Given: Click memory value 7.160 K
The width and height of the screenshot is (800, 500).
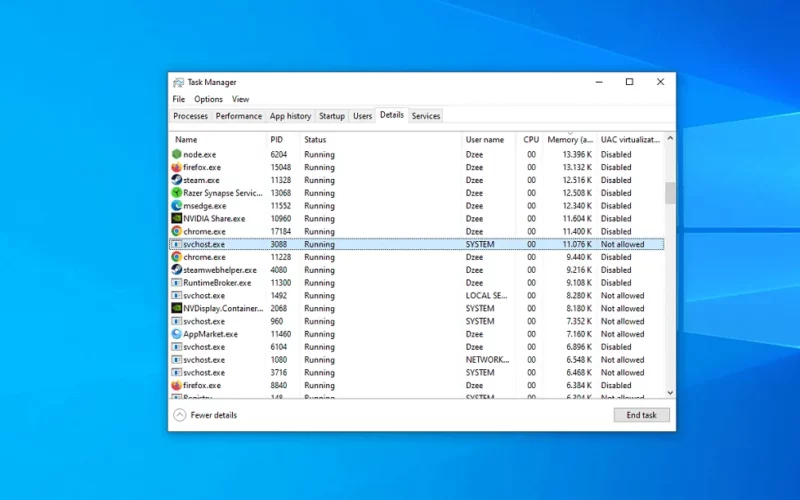Looking at the screenshot, I should coord(579,334).
